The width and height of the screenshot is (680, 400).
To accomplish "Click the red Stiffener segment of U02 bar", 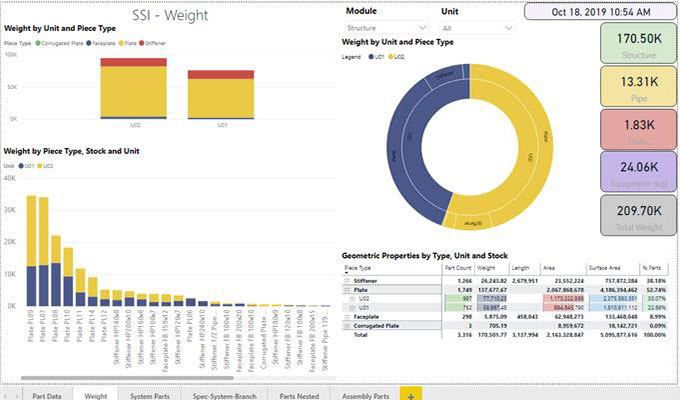I will pyautogui.click(x=134, y=62).
